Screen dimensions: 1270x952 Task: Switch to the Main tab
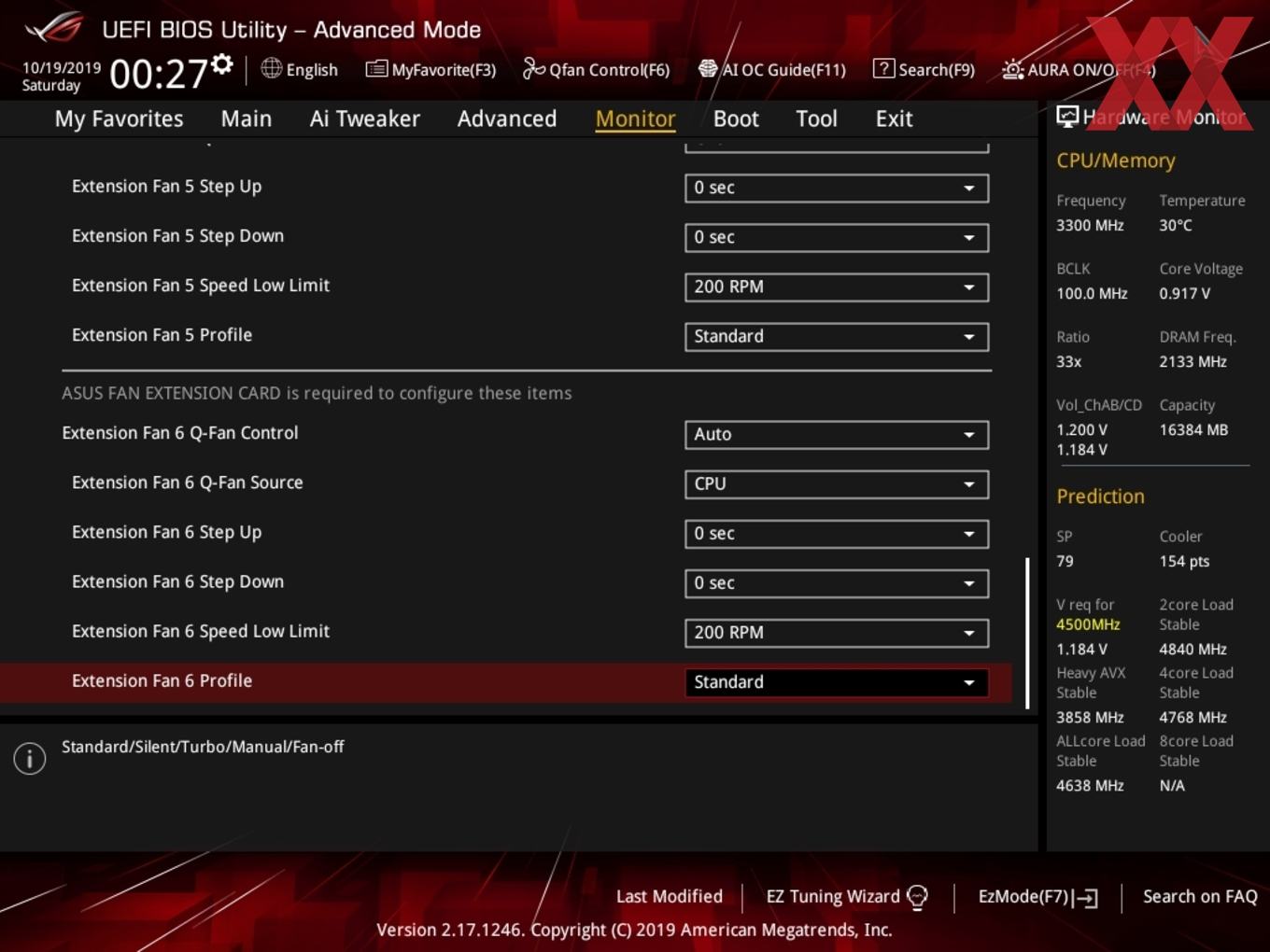247,119
